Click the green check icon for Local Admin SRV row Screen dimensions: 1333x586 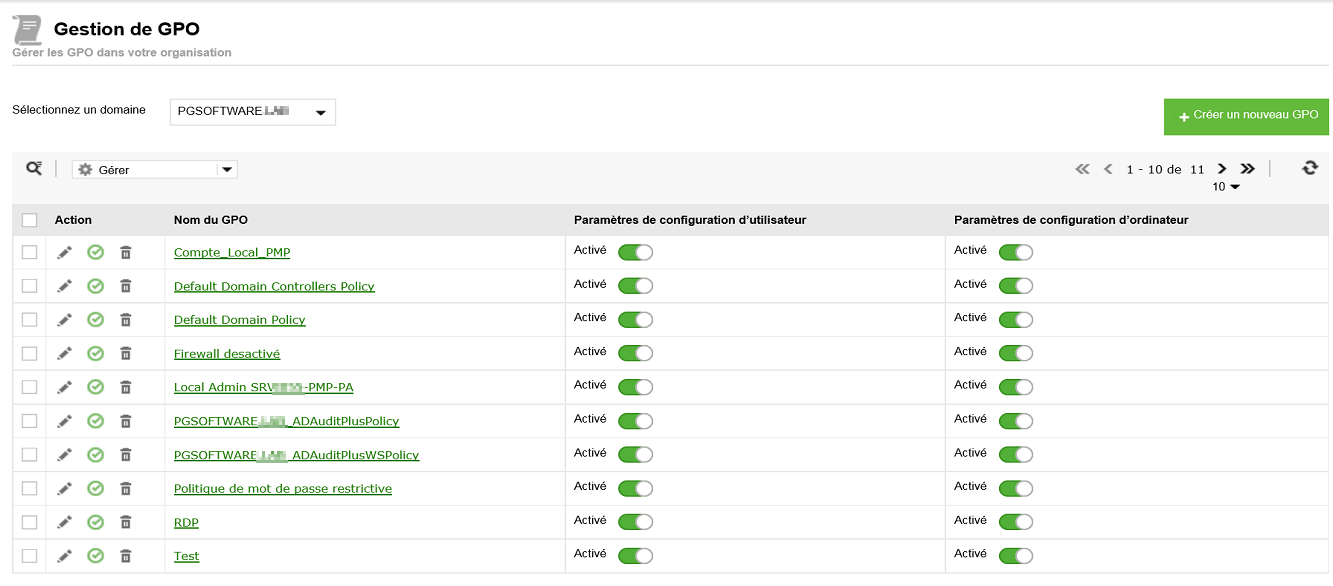click(x=96, y=387)
